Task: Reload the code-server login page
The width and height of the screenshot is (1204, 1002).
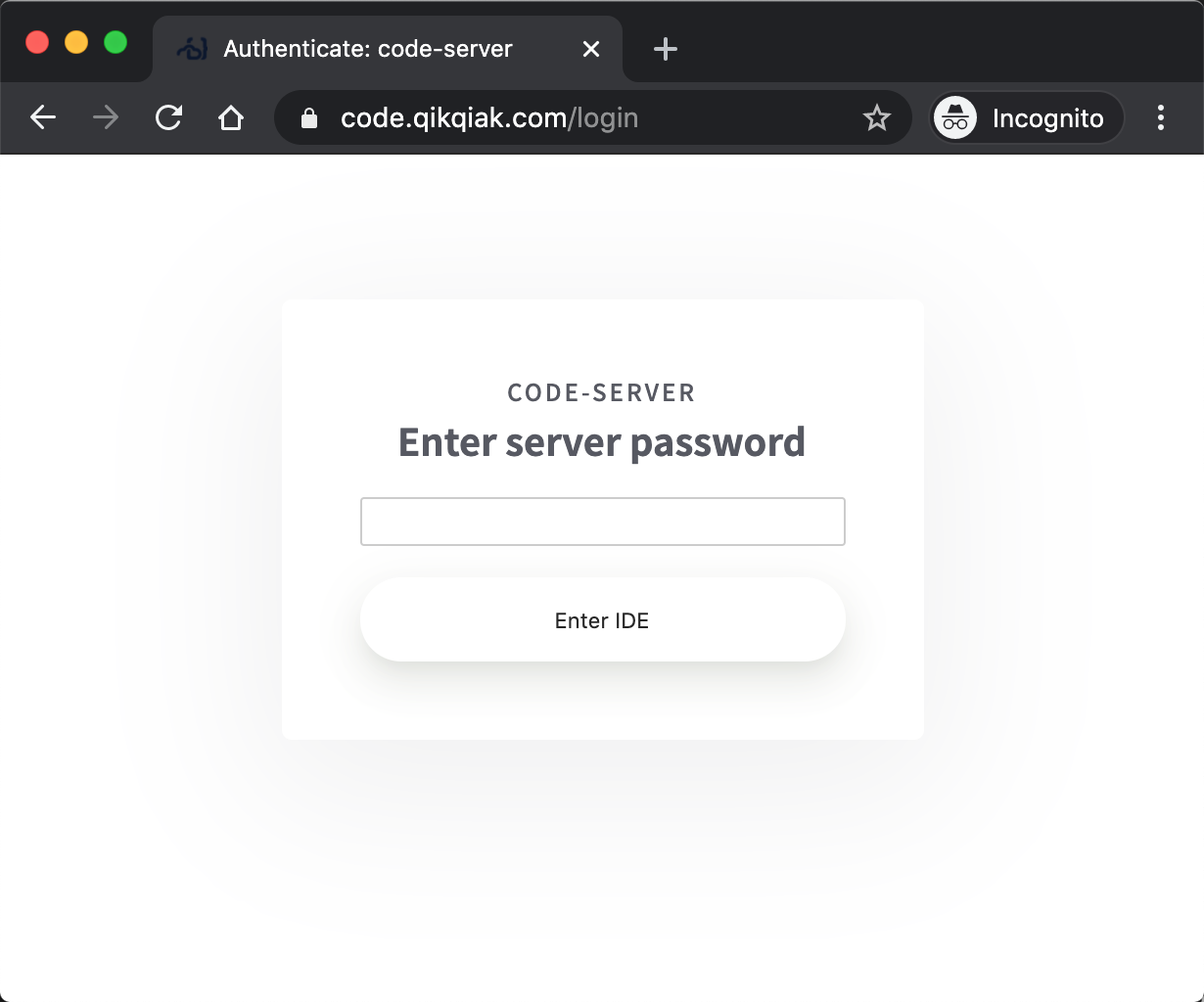Action: [x=168, y=118]
